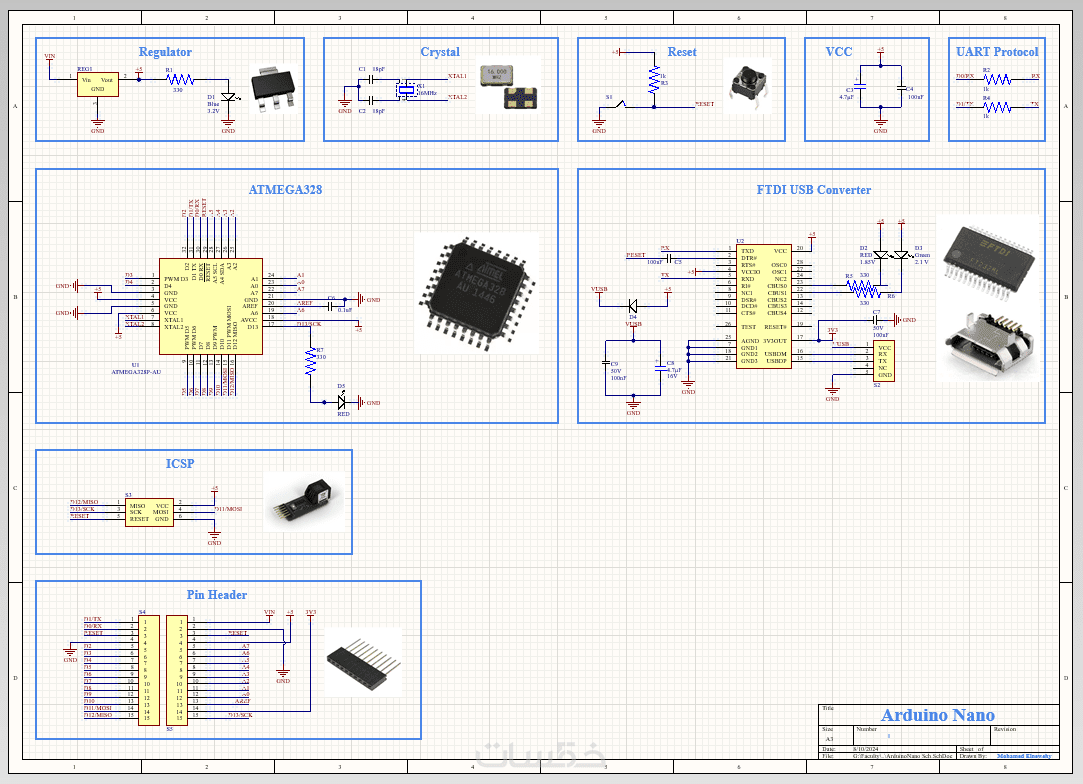Viewport: 1083px width, 784px height.
Task: Click the ICSP programmer photo
Action: point(305,502)
